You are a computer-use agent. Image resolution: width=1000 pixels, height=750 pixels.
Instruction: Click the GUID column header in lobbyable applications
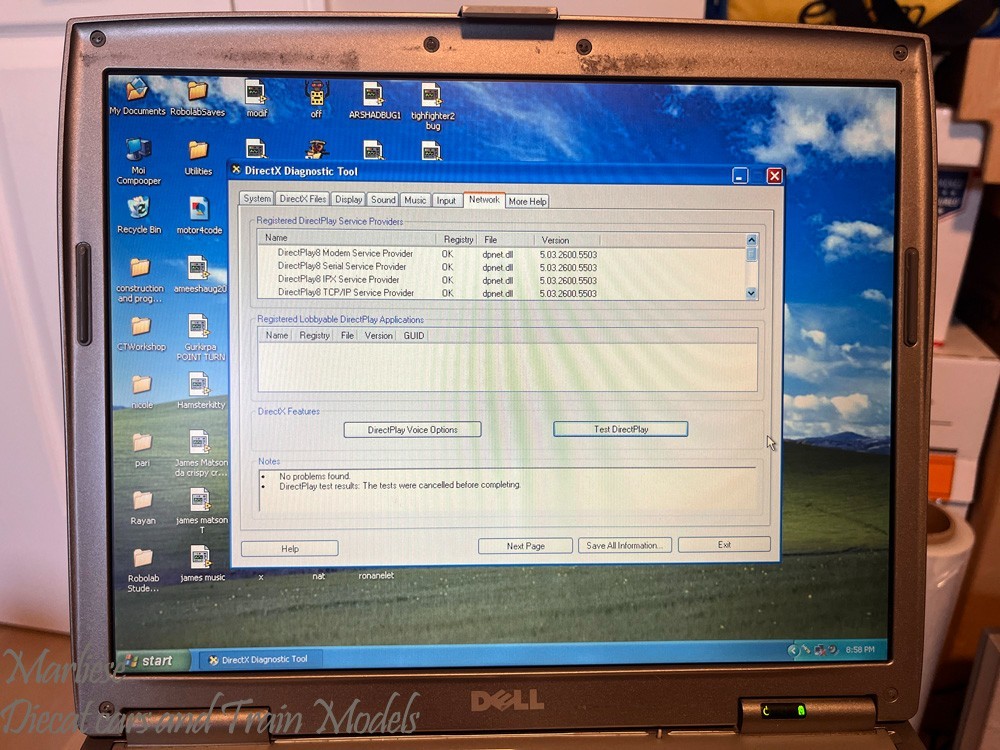(413, 335)
